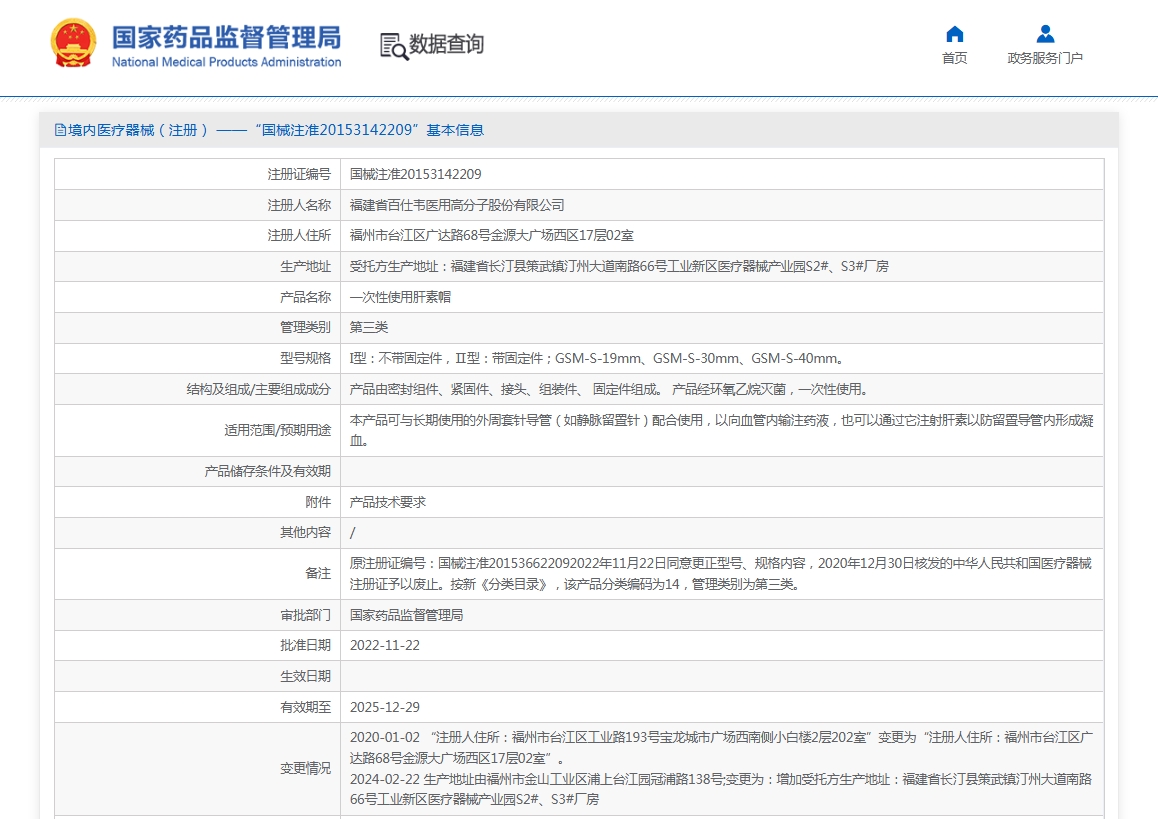The height and width of the screenshot is (819, 1158).
Task: Click product name 一次性使用肝素帽
Action: coord(400,297)
